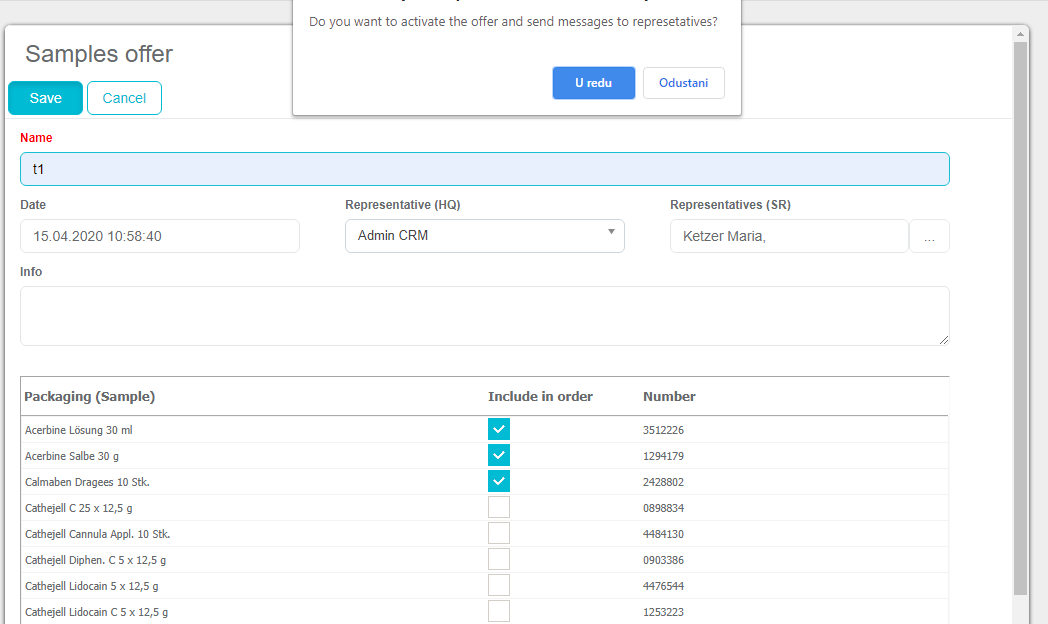Click the Name input field

click(x=484, y=169)
